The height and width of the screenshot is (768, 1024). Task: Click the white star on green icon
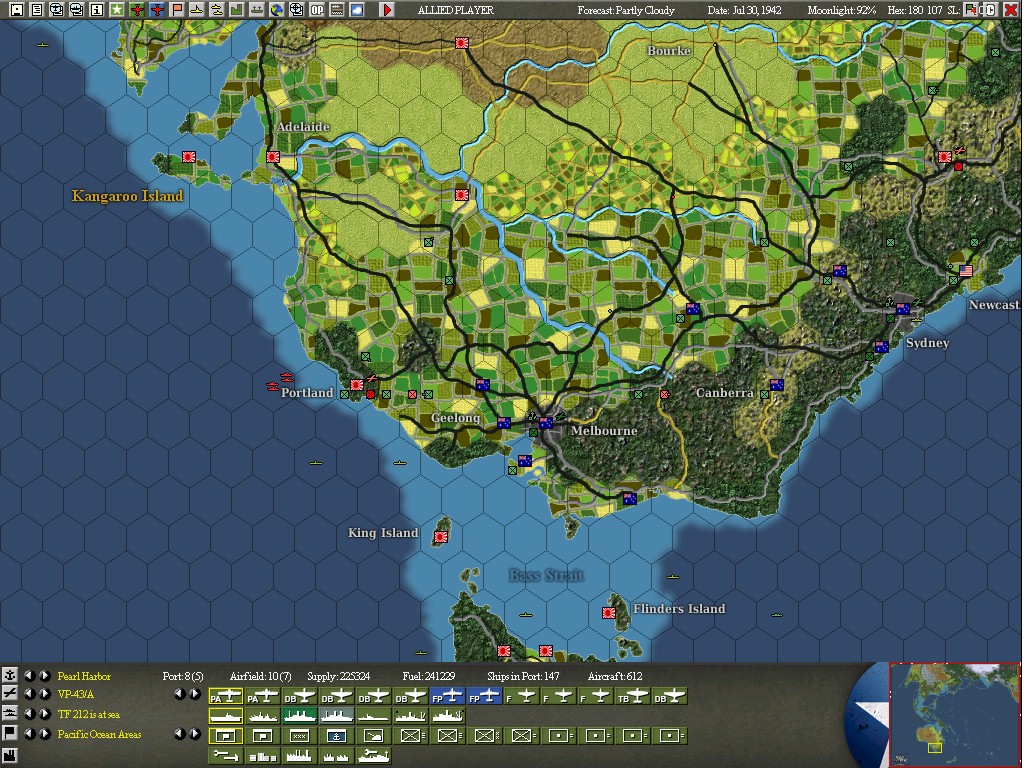click(x=117, y=10)
